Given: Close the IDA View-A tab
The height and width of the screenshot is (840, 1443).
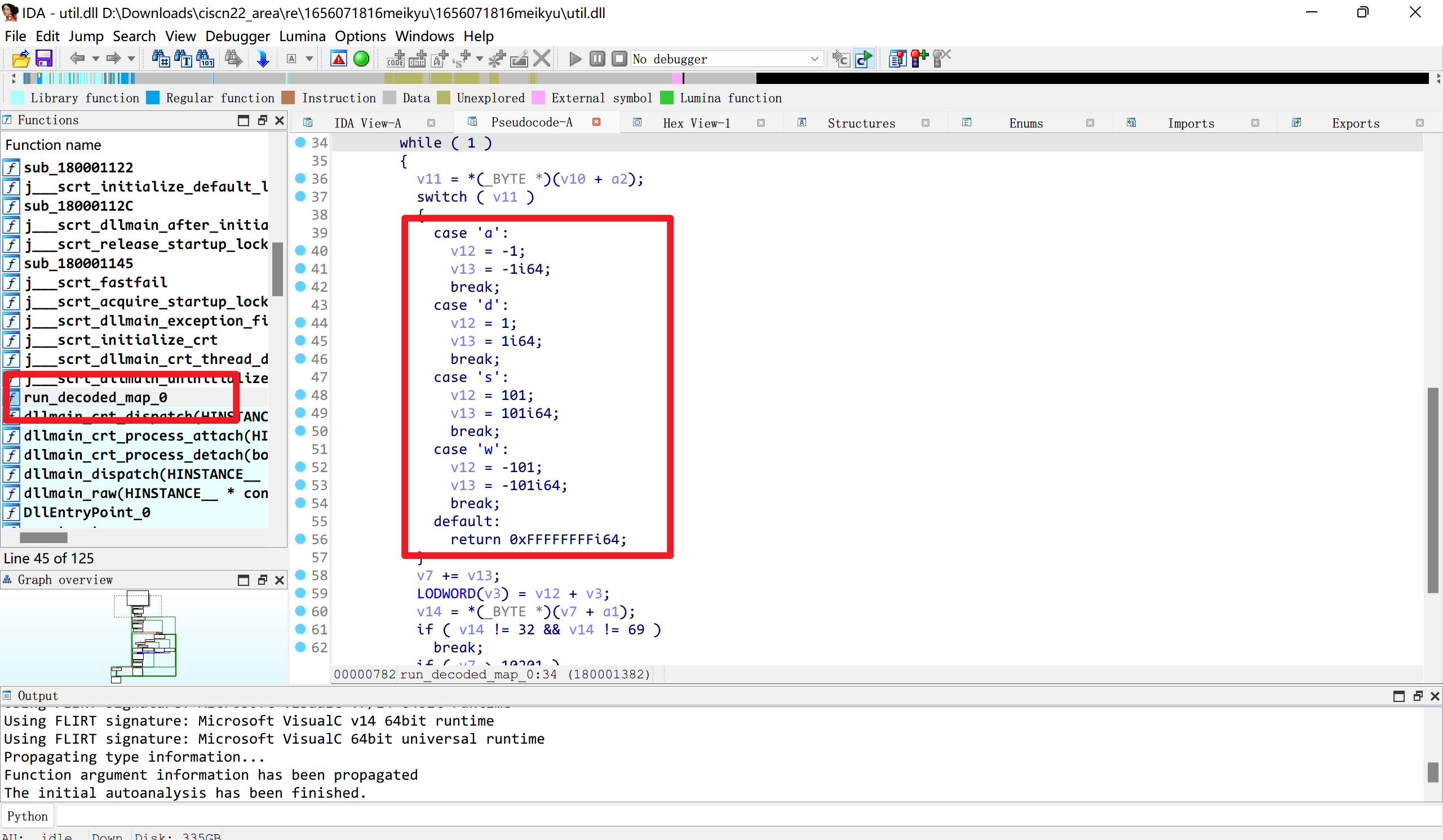Looking at the screenshot, I should tap(431, 123).
